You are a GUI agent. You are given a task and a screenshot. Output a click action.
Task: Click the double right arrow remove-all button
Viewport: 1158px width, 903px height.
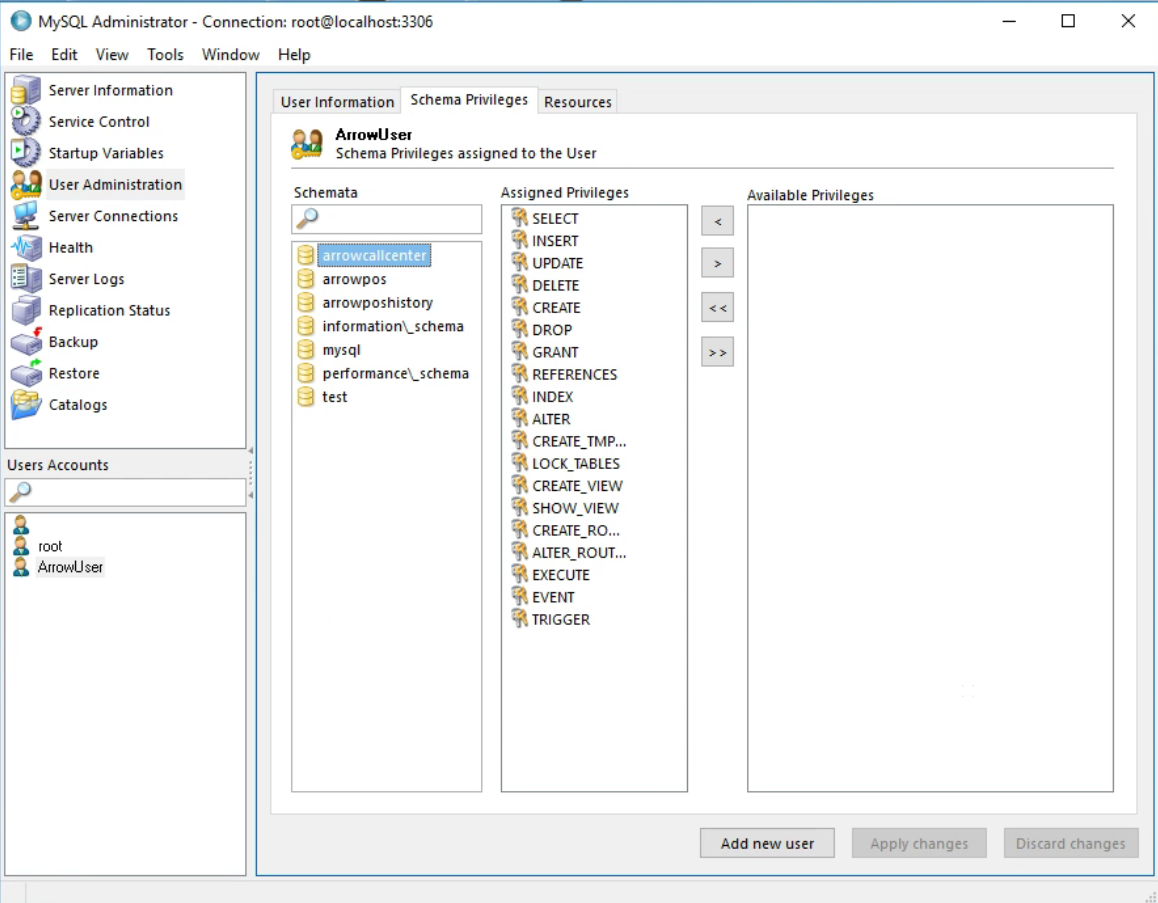click(x=717, y=352)
